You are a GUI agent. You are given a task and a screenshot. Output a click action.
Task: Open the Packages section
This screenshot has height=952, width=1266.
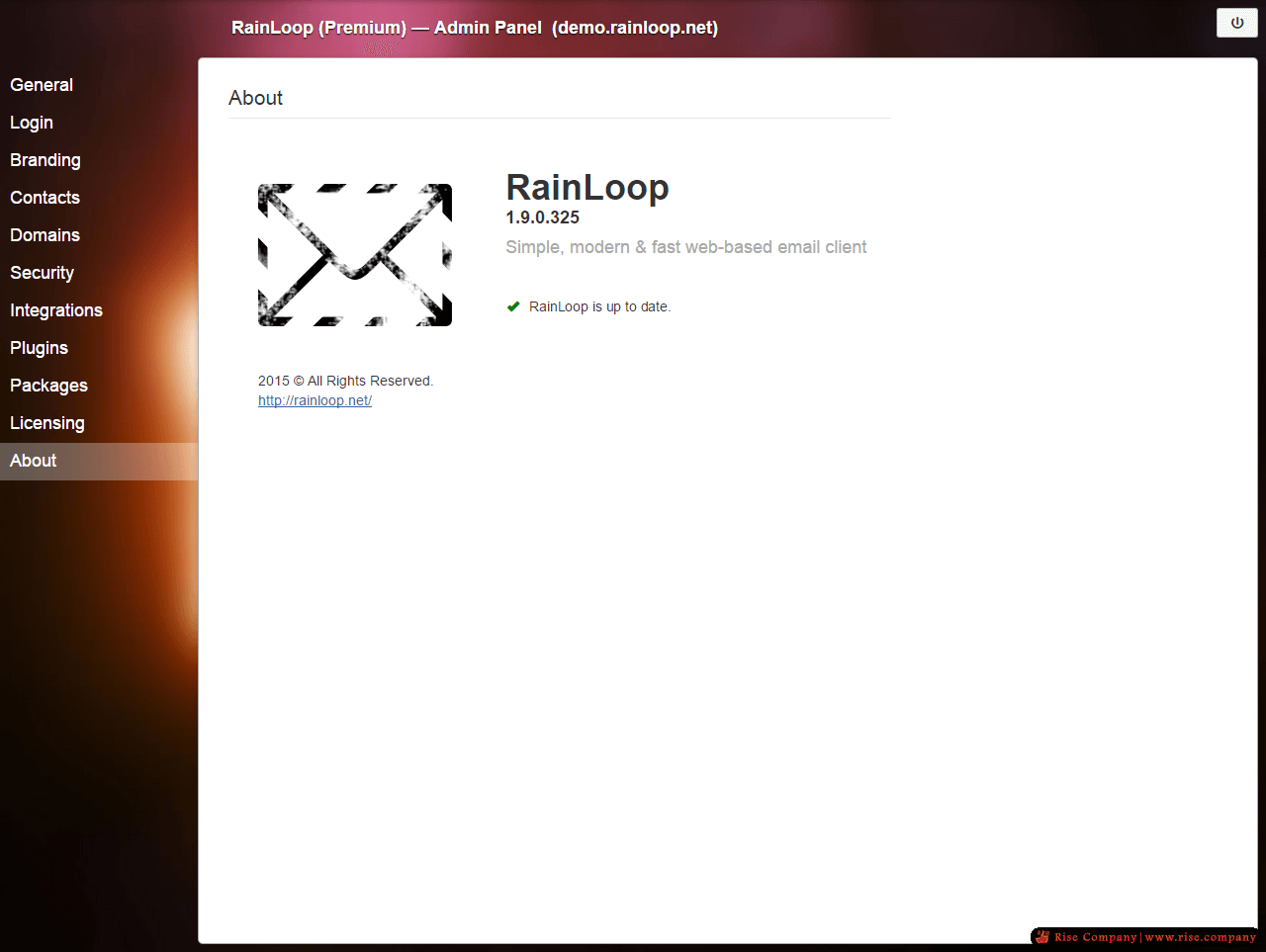[99, 386]
